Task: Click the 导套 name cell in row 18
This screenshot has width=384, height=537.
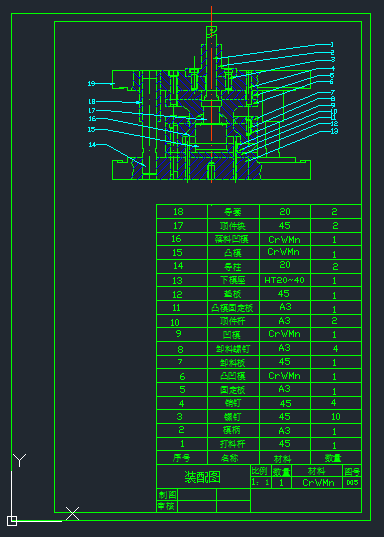Action: (233, 212)
